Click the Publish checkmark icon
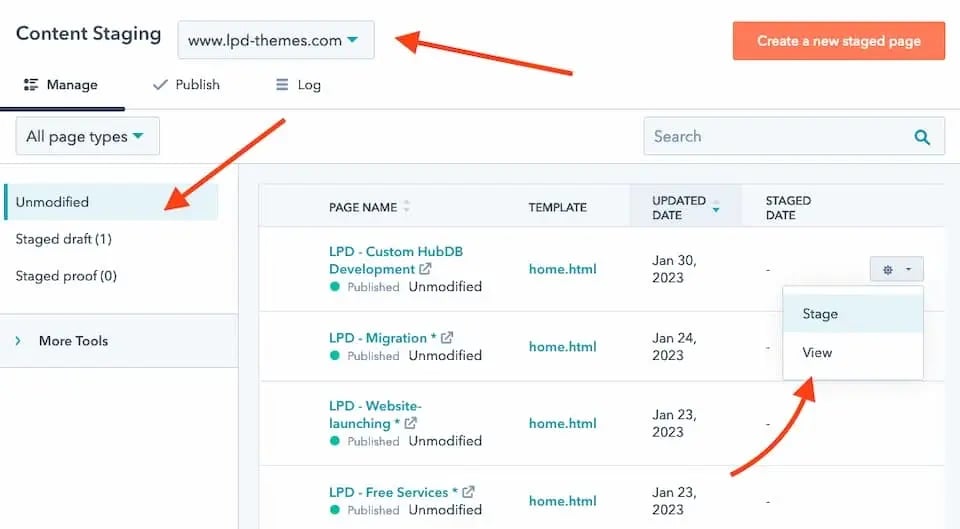The width and height of the screenshot is (960, 529). tap(160, 85)
